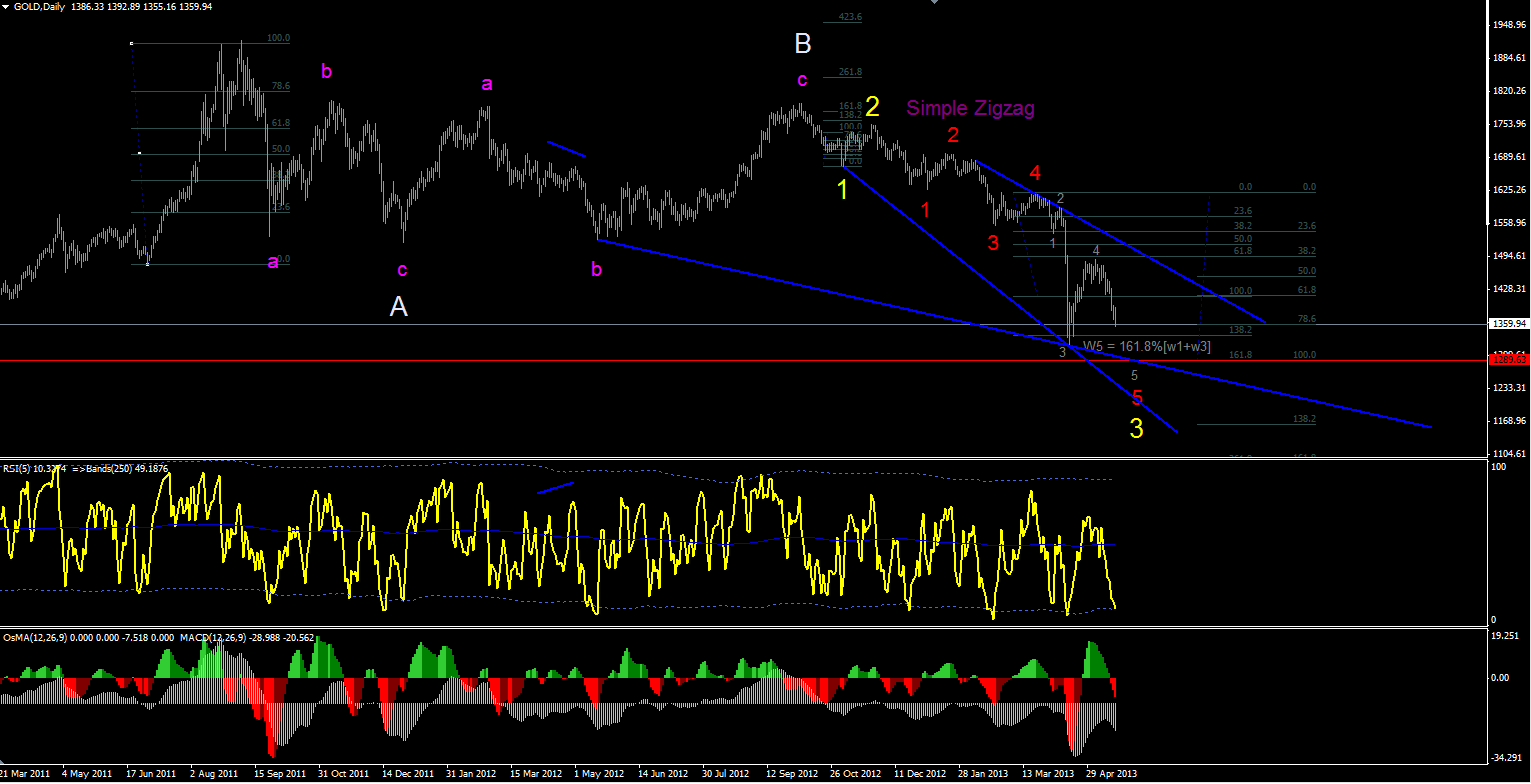Click the 21 Mar 2011 date label

25,773
